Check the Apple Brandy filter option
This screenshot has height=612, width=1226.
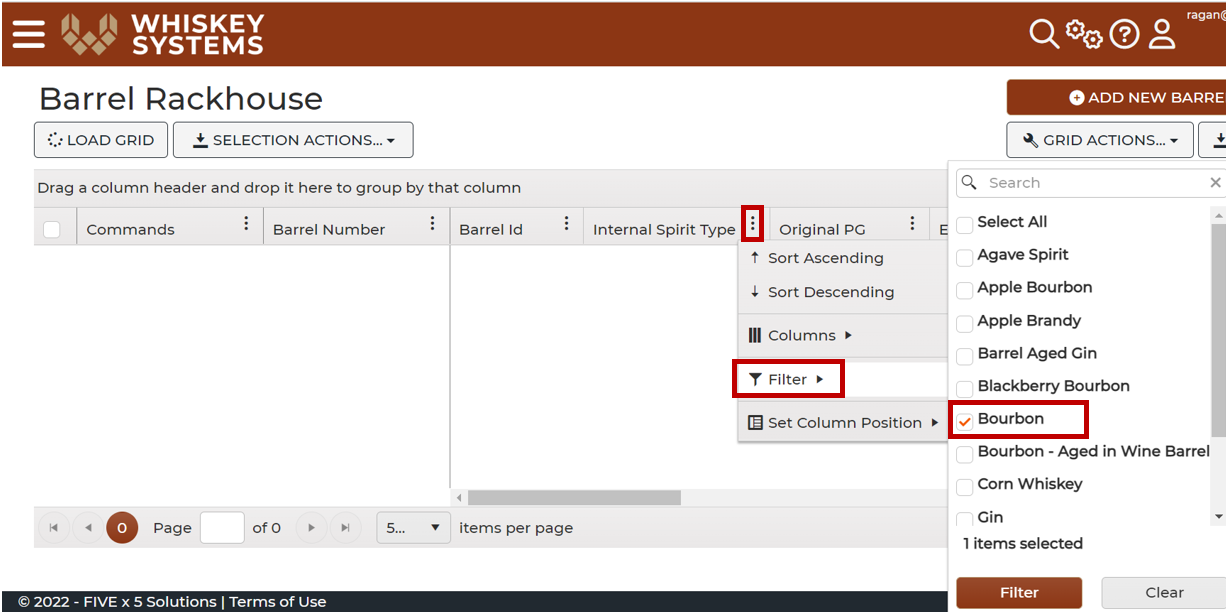[x=965, y=323]
